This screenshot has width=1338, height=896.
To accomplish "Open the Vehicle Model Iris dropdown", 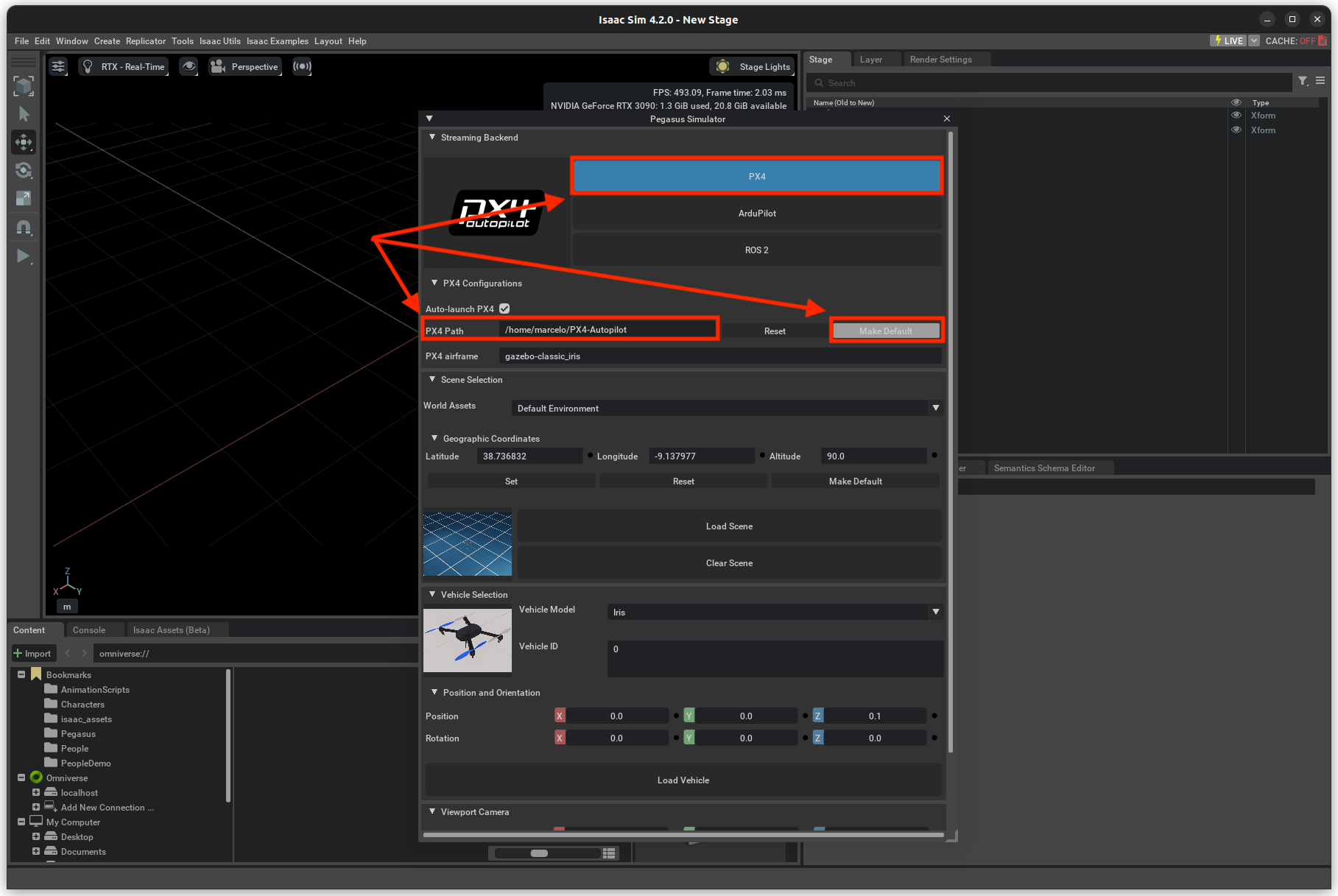I will tap(775, 612).
